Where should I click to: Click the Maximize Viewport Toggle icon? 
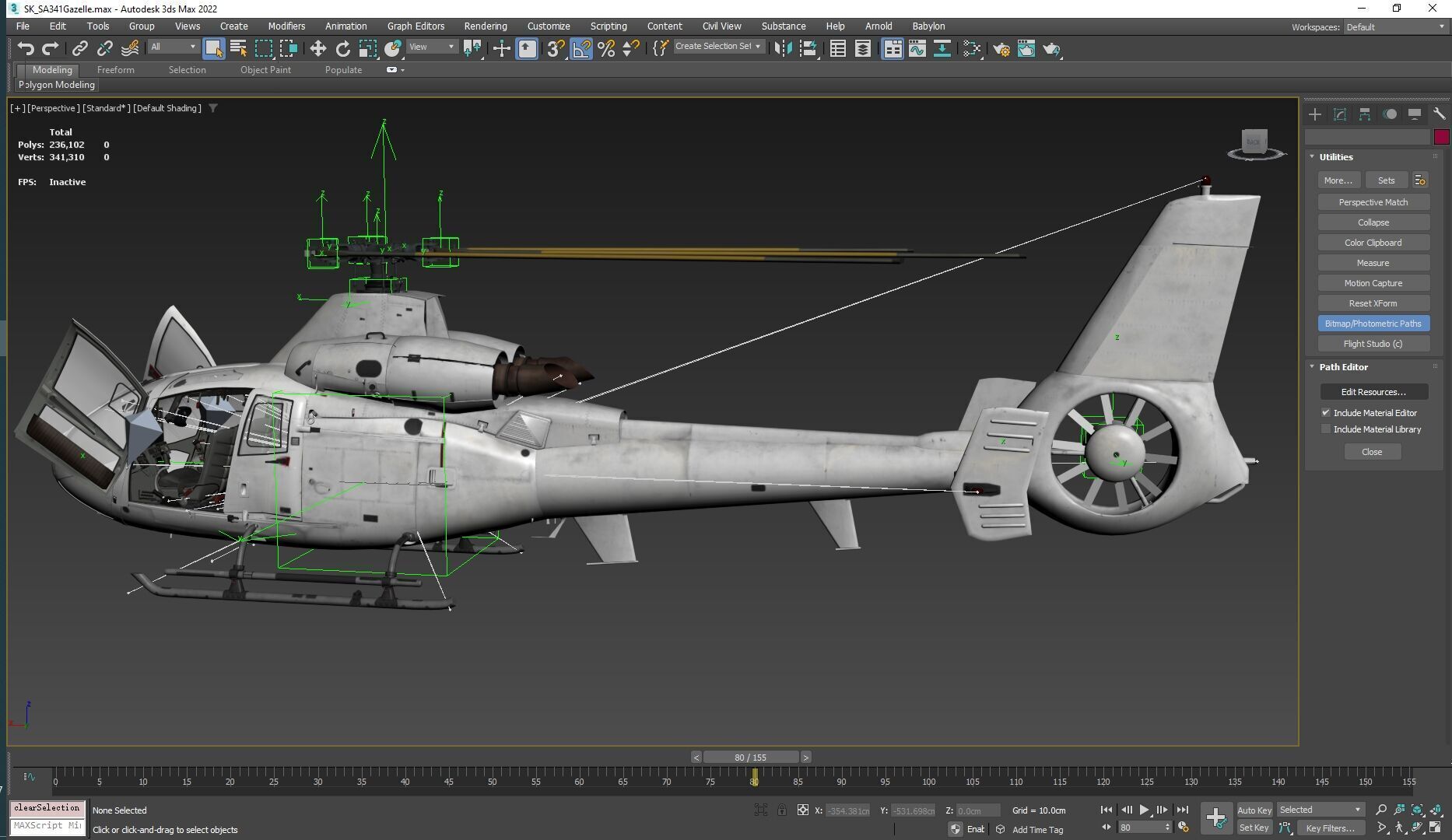(1435, 828)
